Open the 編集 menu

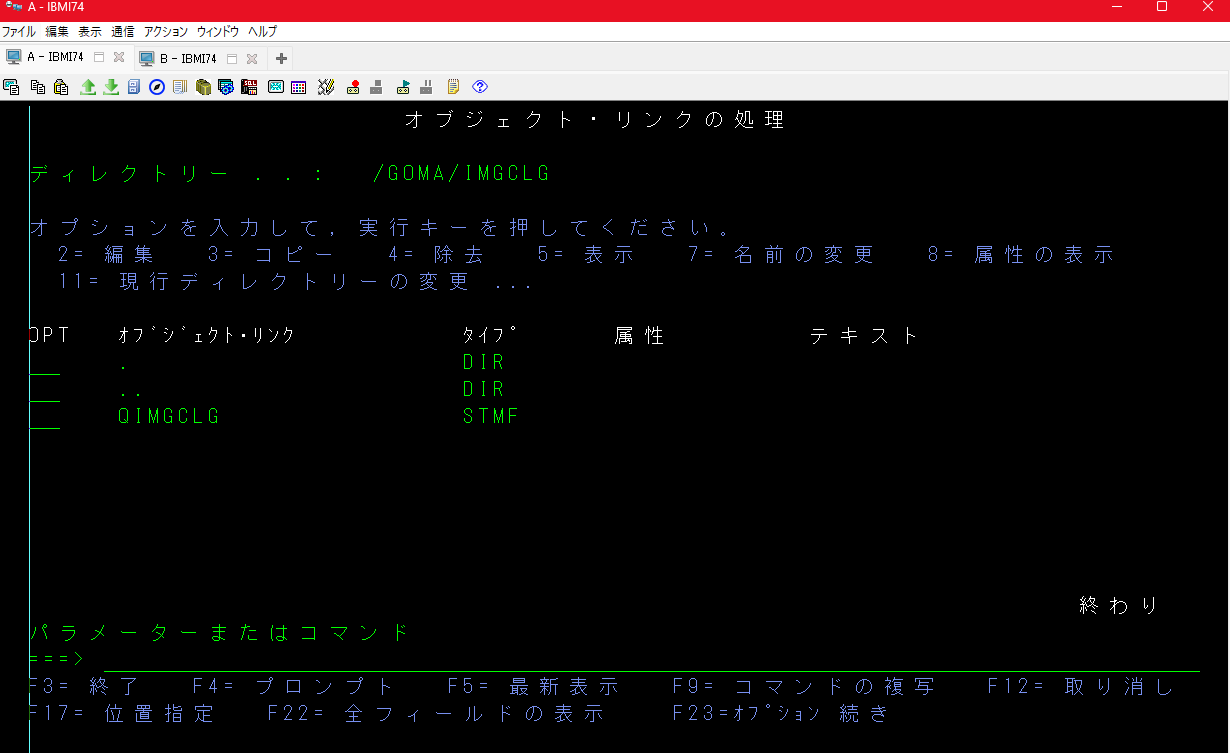tap(57, 32)
